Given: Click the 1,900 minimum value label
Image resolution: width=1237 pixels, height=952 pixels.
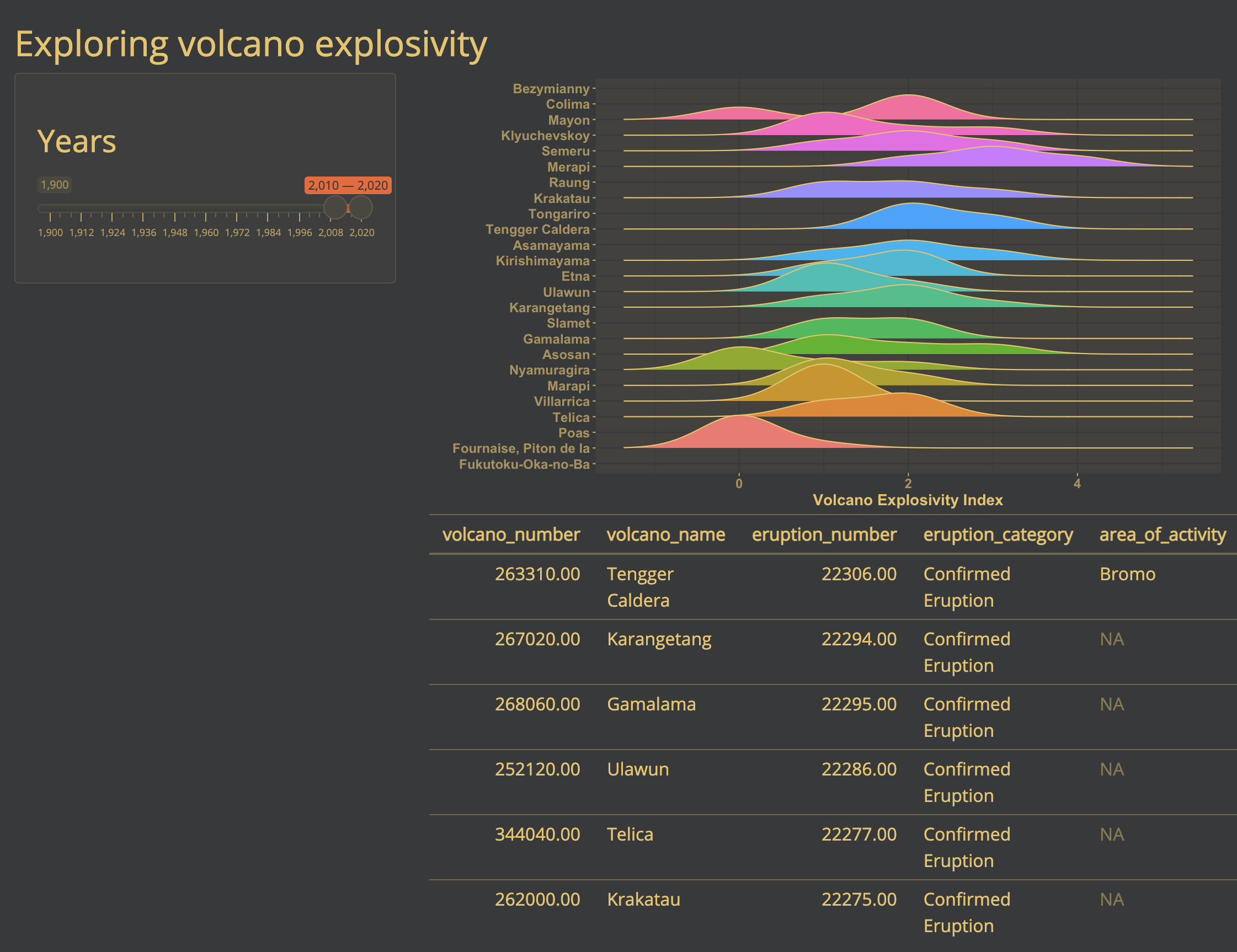Looking at the screenshot, I should point(55,185).
